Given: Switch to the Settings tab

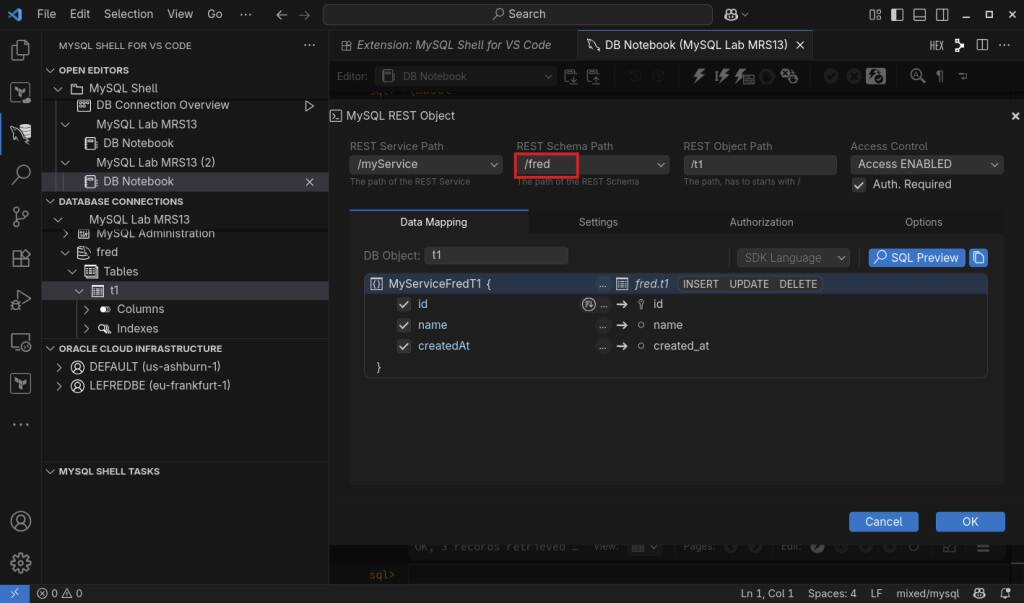Looking at the screenshot, I should [x=598, y=222].
